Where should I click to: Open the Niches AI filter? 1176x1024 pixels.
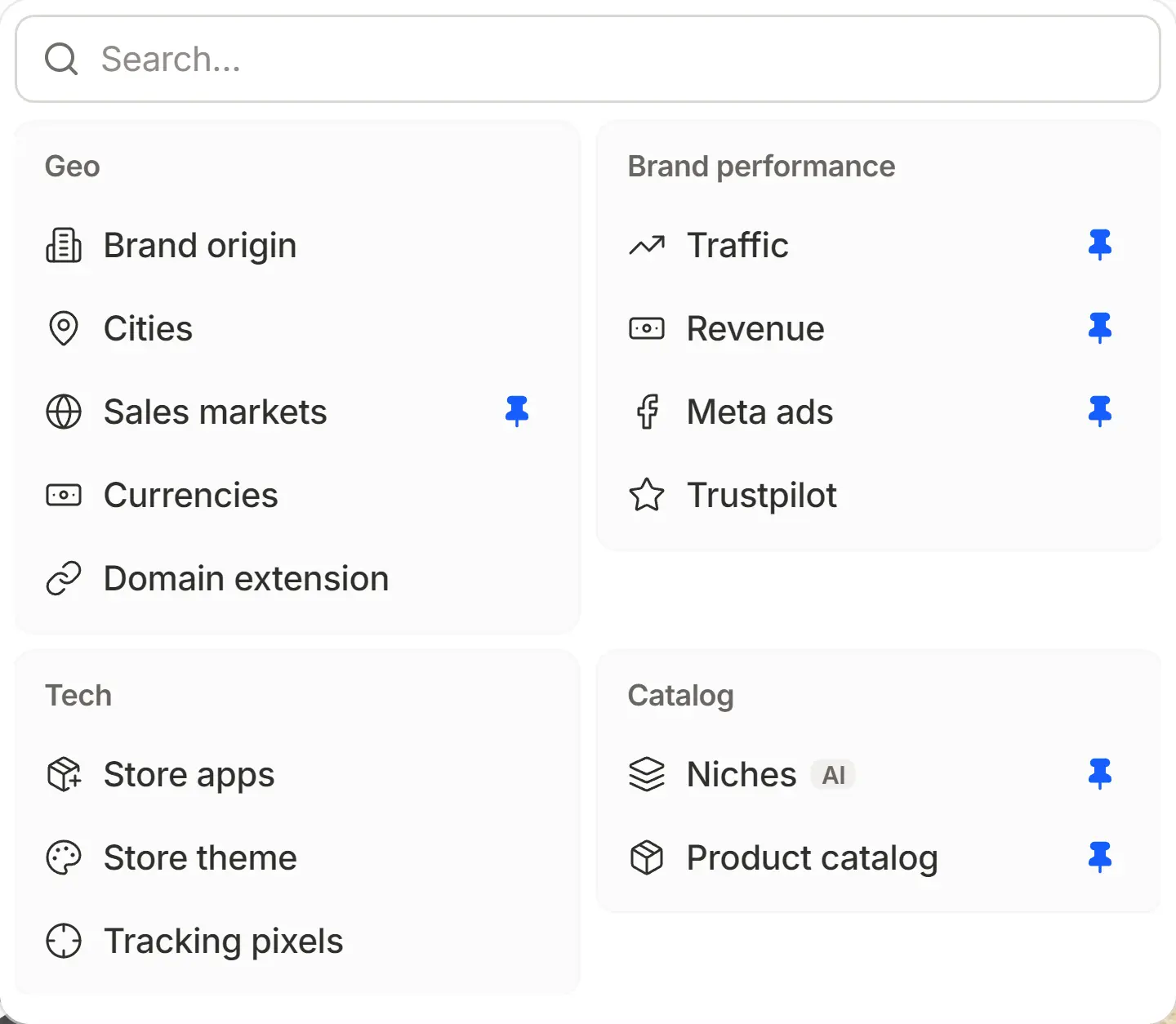pos(879,775)
